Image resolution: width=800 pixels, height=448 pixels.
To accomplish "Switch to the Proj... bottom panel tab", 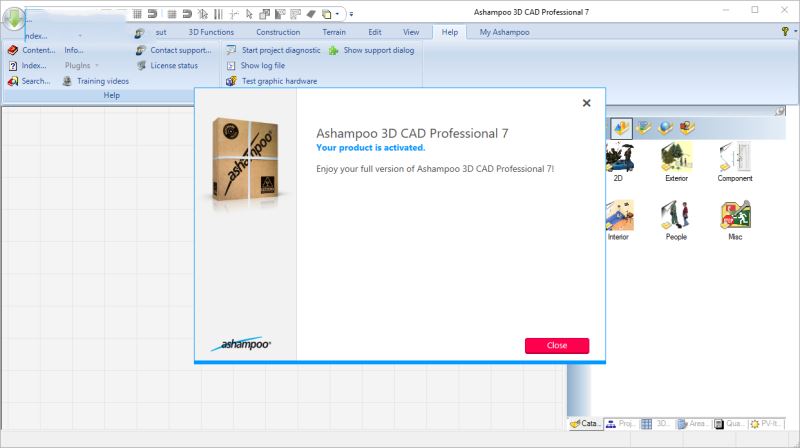I will pyautogui.click(x=621, y=424).
